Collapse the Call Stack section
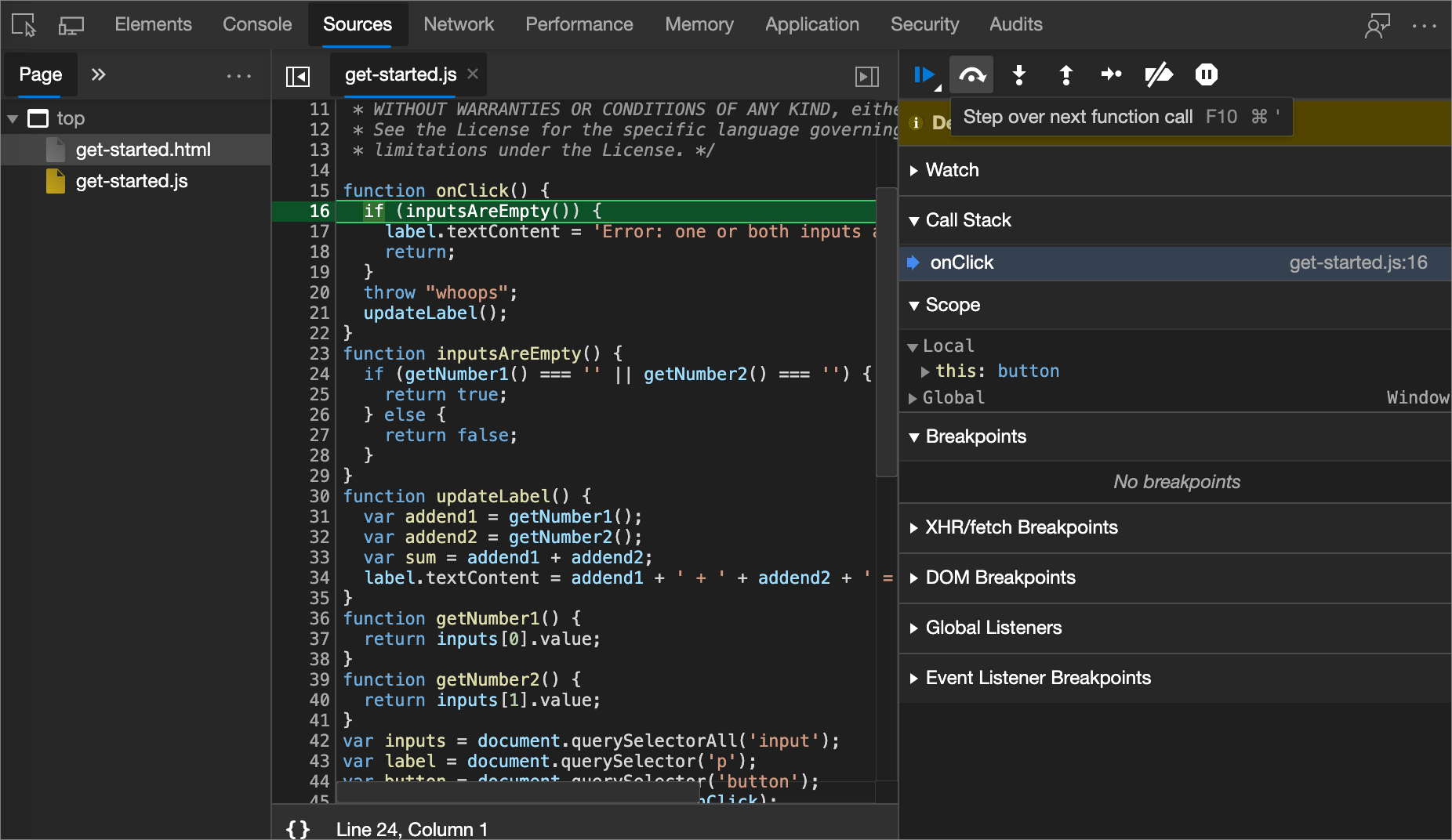 pos(967,220)
